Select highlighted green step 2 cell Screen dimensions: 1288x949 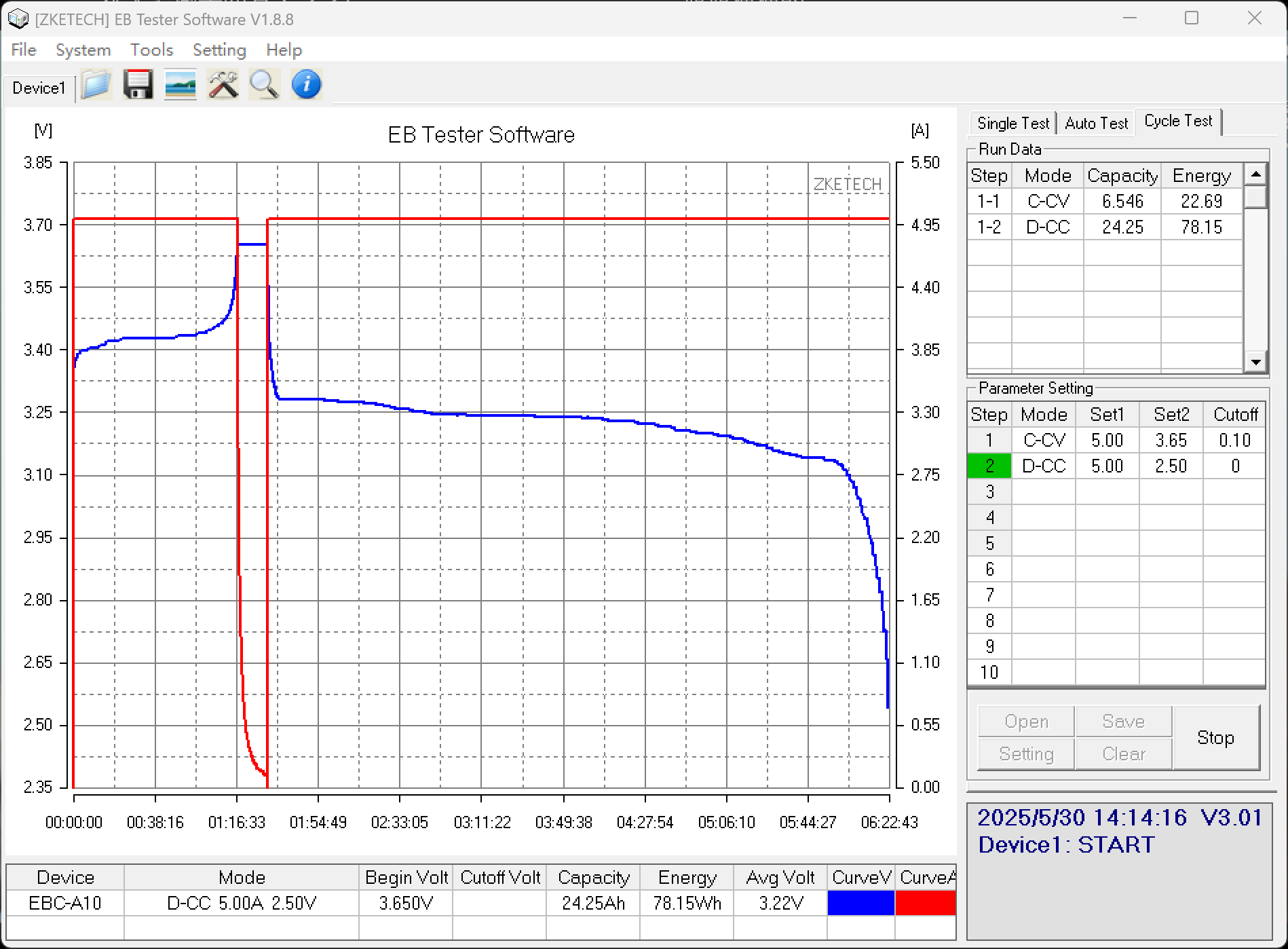989,466
